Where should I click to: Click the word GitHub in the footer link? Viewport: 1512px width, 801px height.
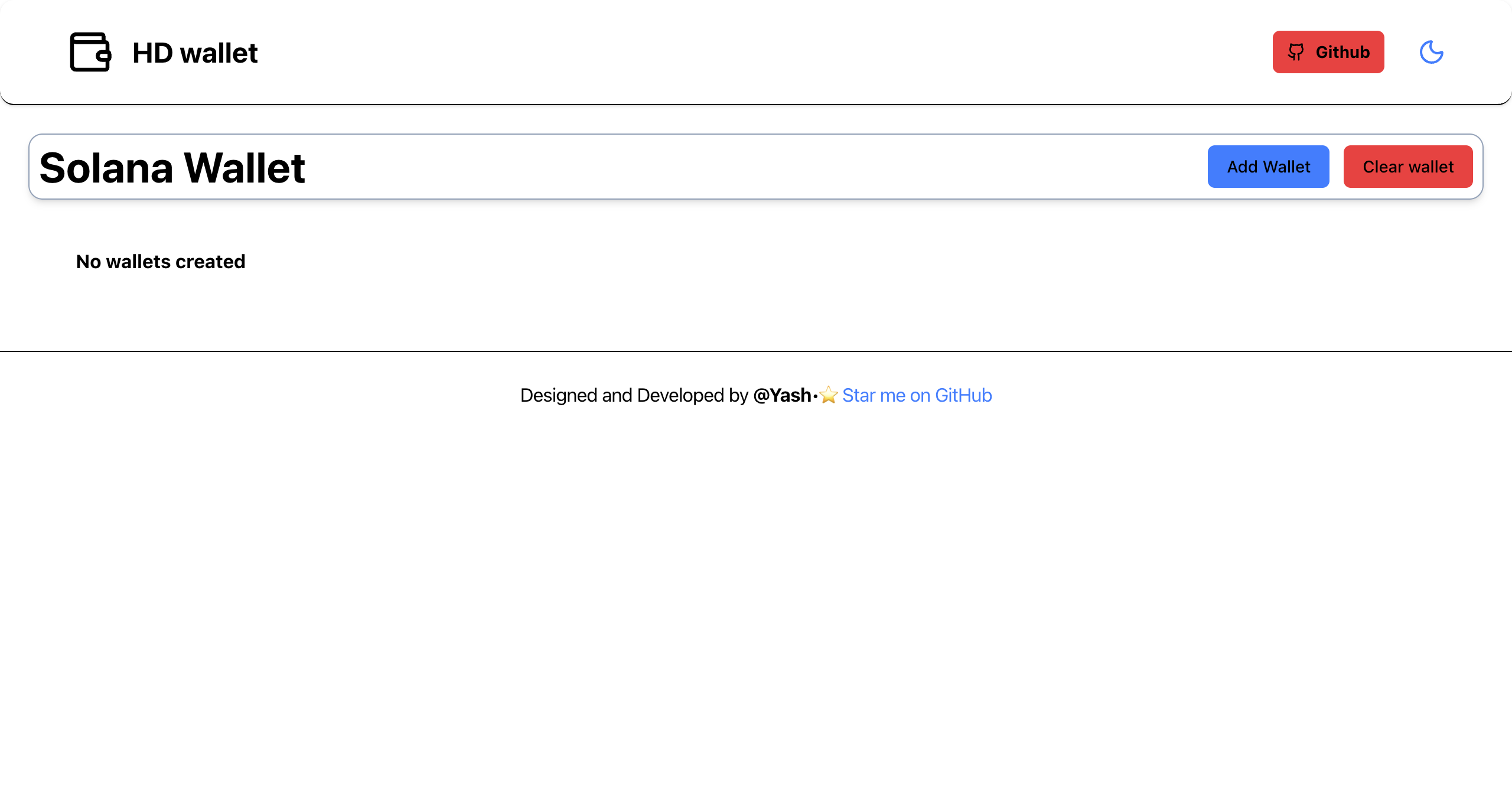(963, 395)
